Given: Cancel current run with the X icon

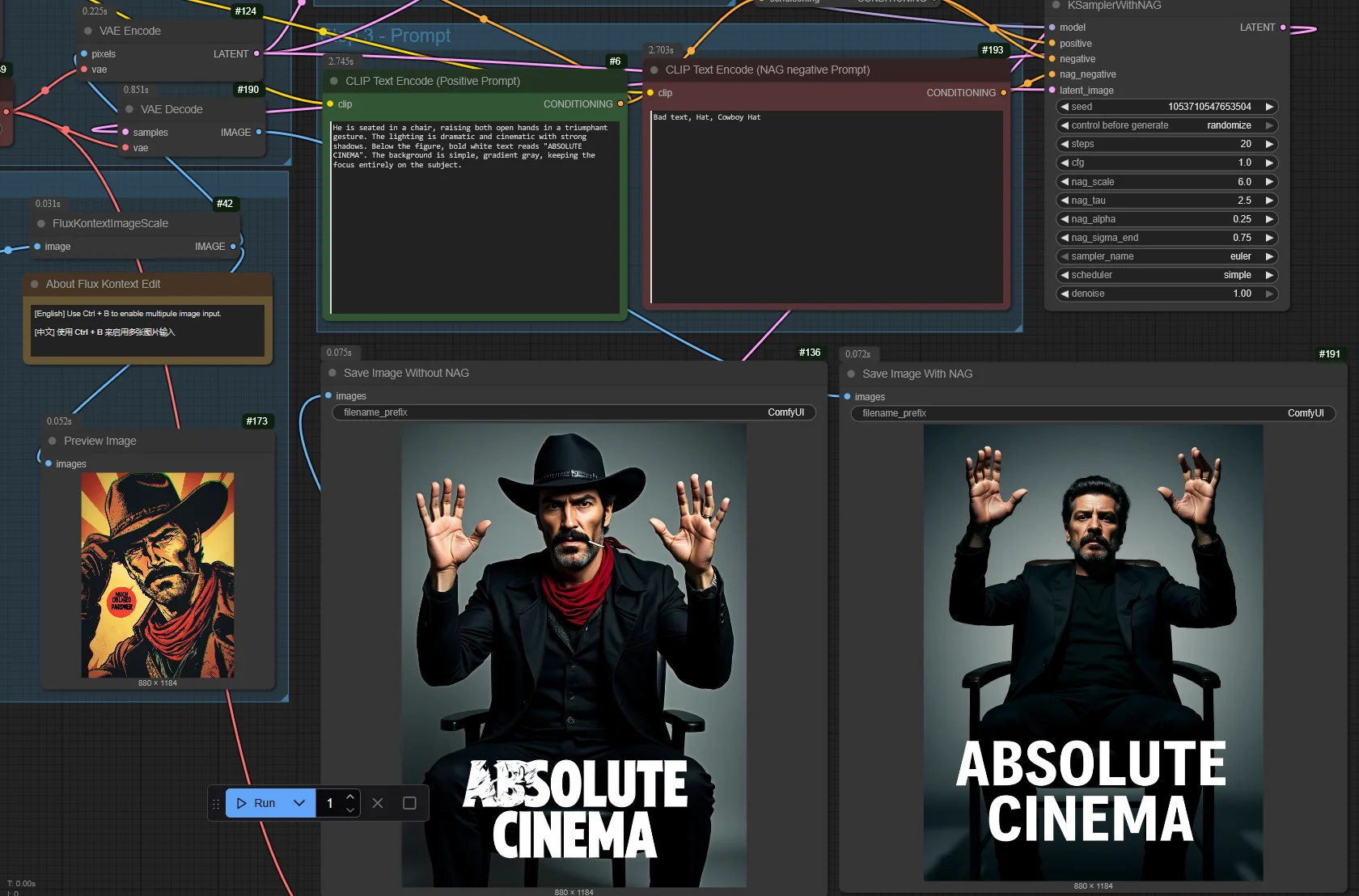Looking at the screenshot, I should tap(378, 803).
